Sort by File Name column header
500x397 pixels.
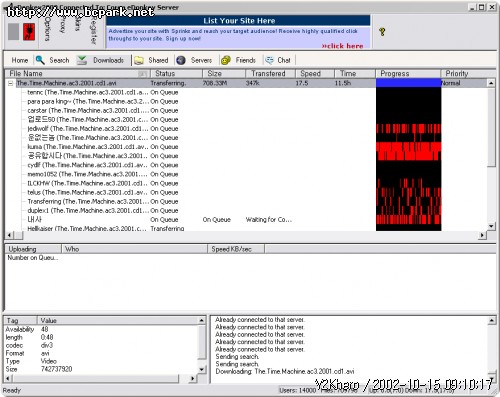pos(77,73)
